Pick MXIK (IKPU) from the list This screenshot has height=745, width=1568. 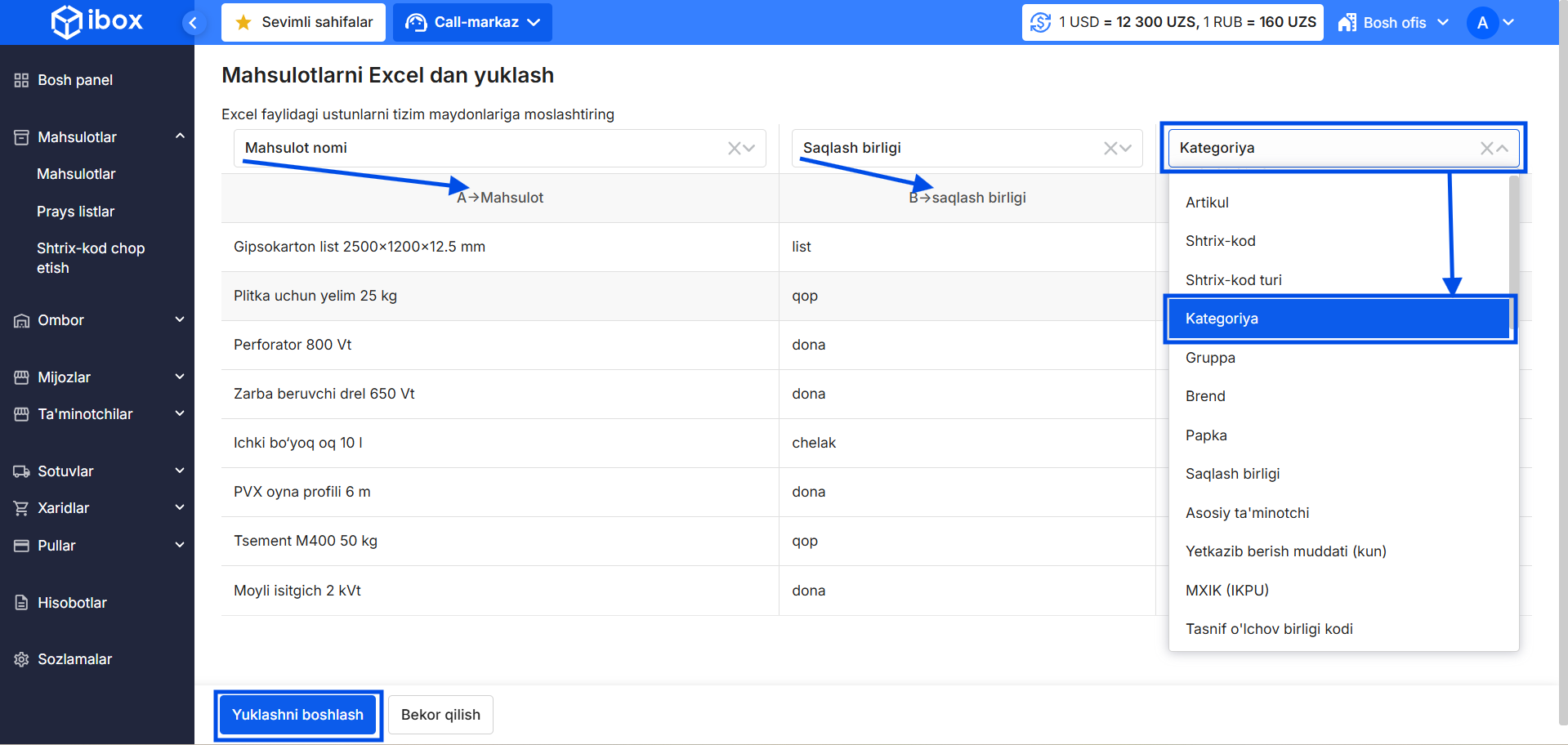tap(1226, 591)
